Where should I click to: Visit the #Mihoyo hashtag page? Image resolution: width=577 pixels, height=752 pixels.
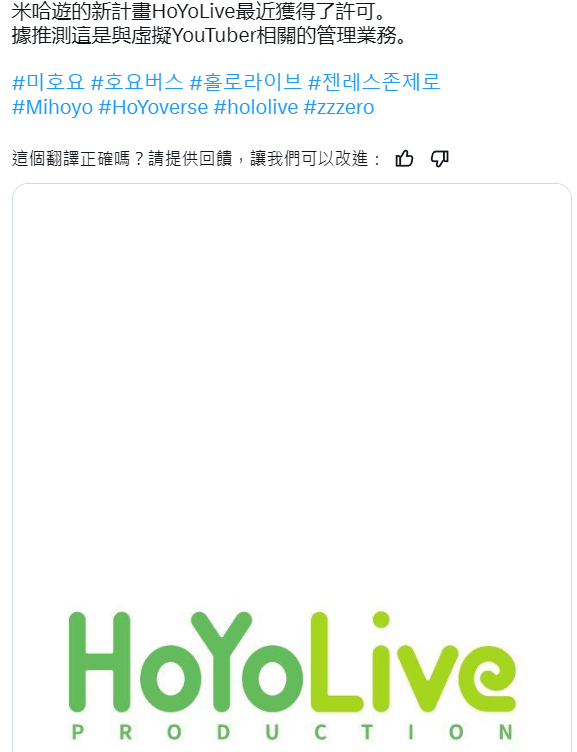tap(52, 107)
